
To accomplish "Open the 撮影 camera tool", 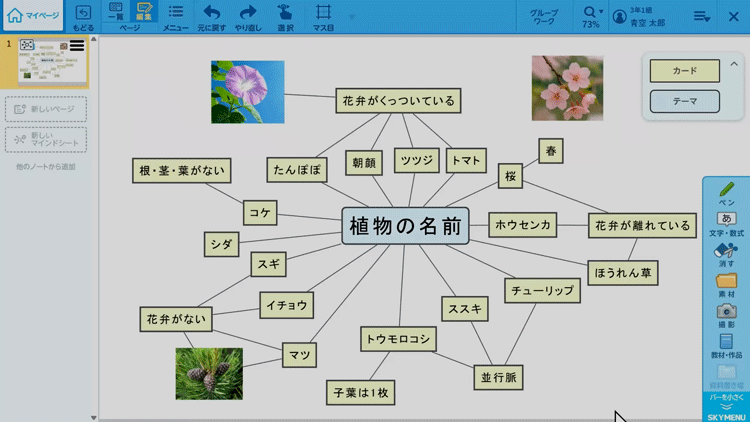I will [x=726, y=317].
